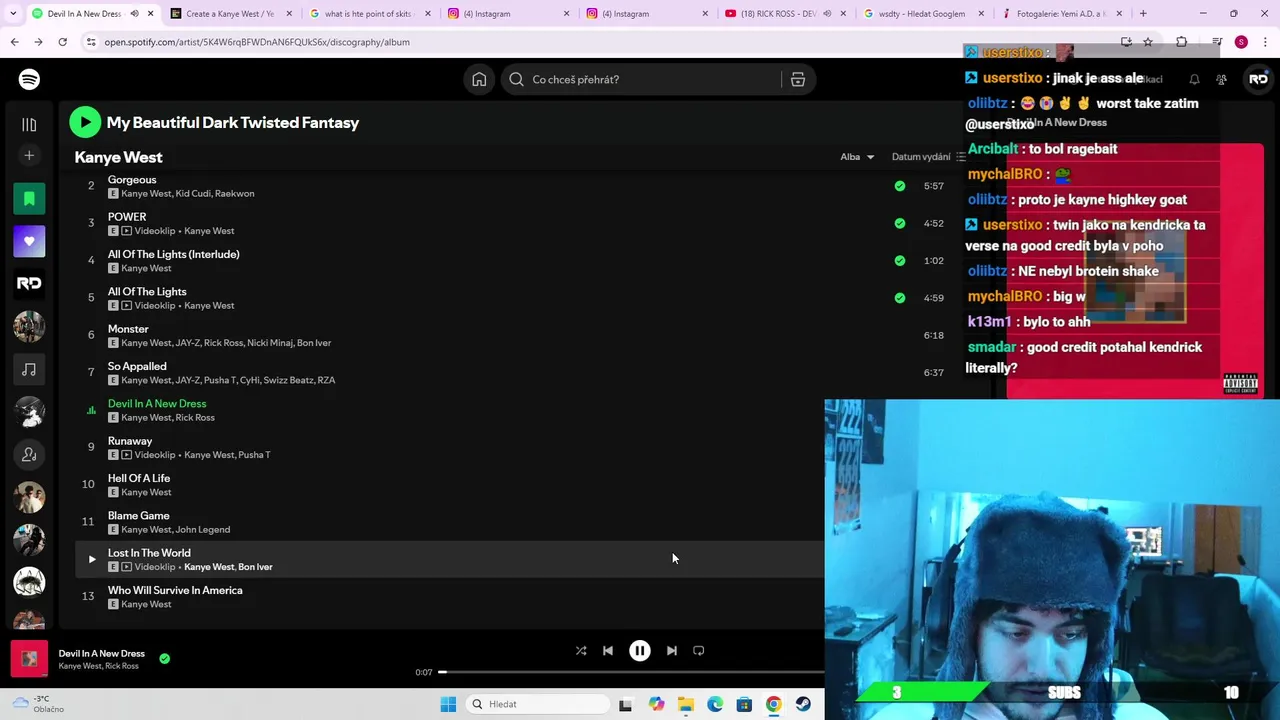Image resolution: width=1280 pixels, height=720 pixels.
Task: Toggle saved checkmark for All Of The Lights (Interlude)
Action: coord(900,261)
